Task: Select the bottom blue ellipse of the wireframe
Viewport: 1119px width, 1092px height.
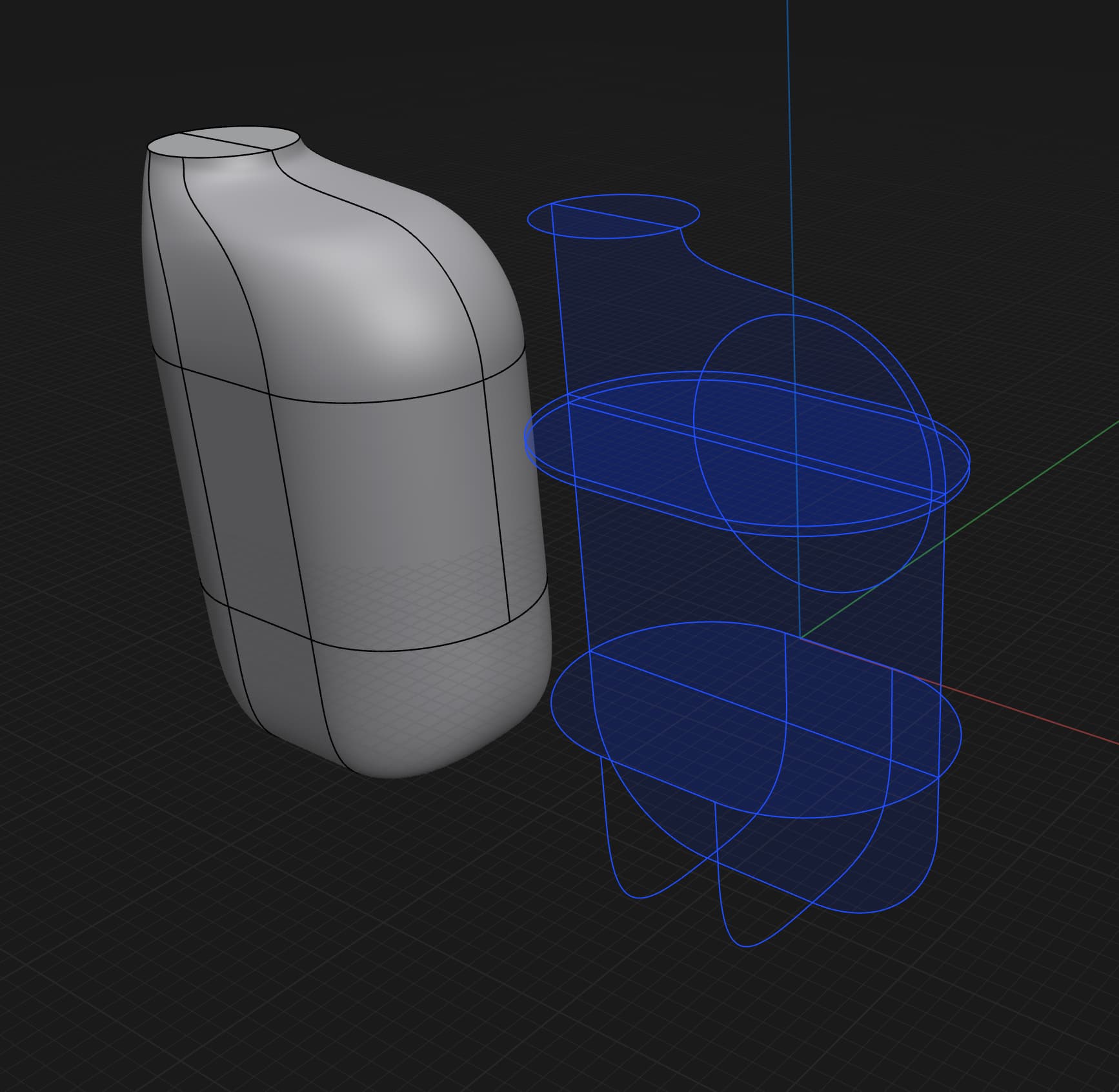Action: [x=756, y=720]
